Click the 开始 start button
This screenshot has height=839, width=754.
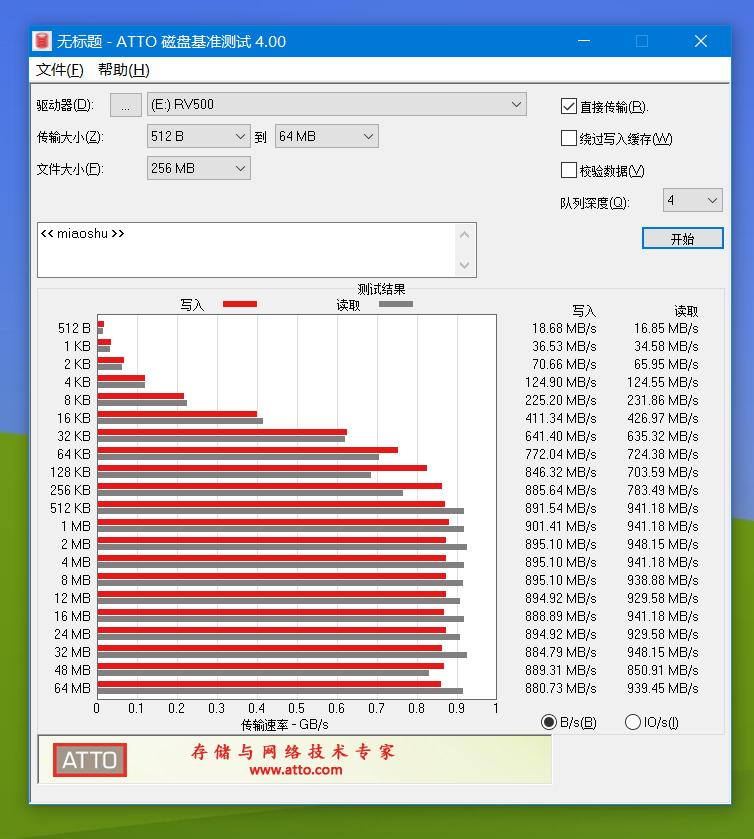click(682, 239)
